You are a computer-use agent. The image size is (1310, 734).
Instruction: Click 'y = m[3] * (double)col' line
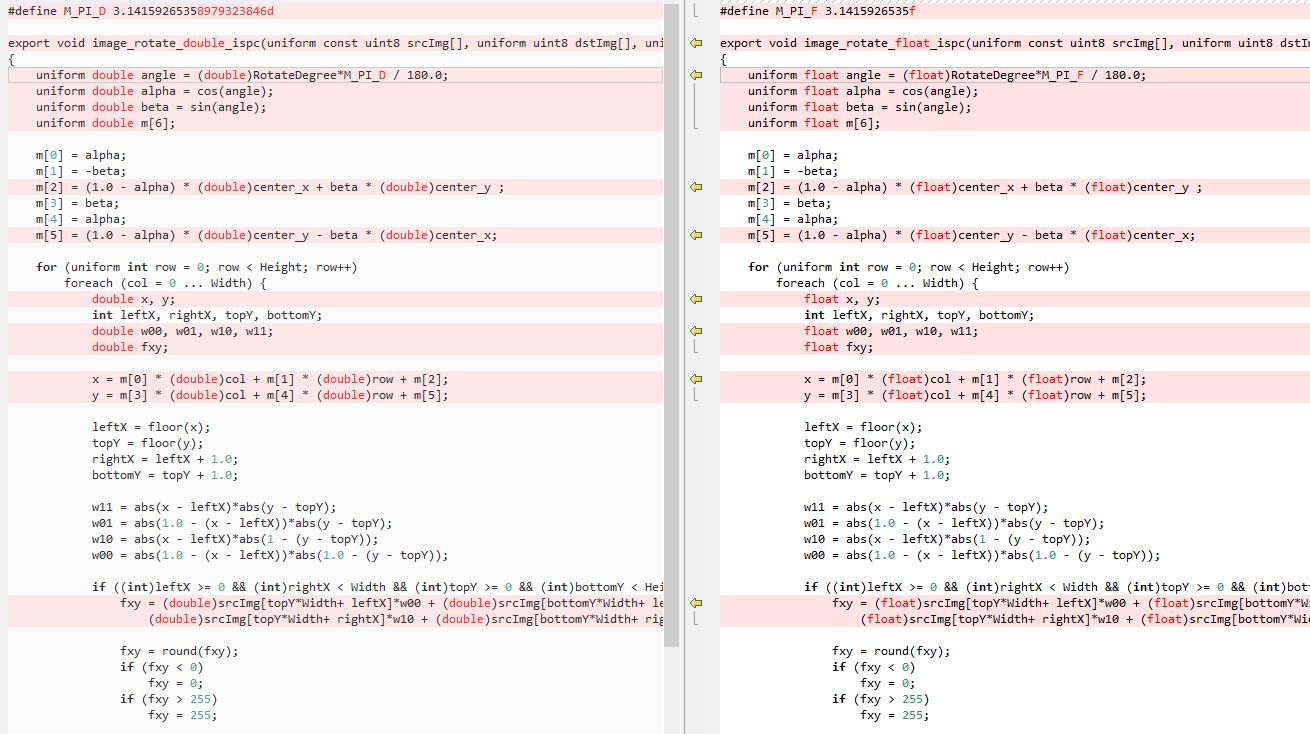pos(270,395)
